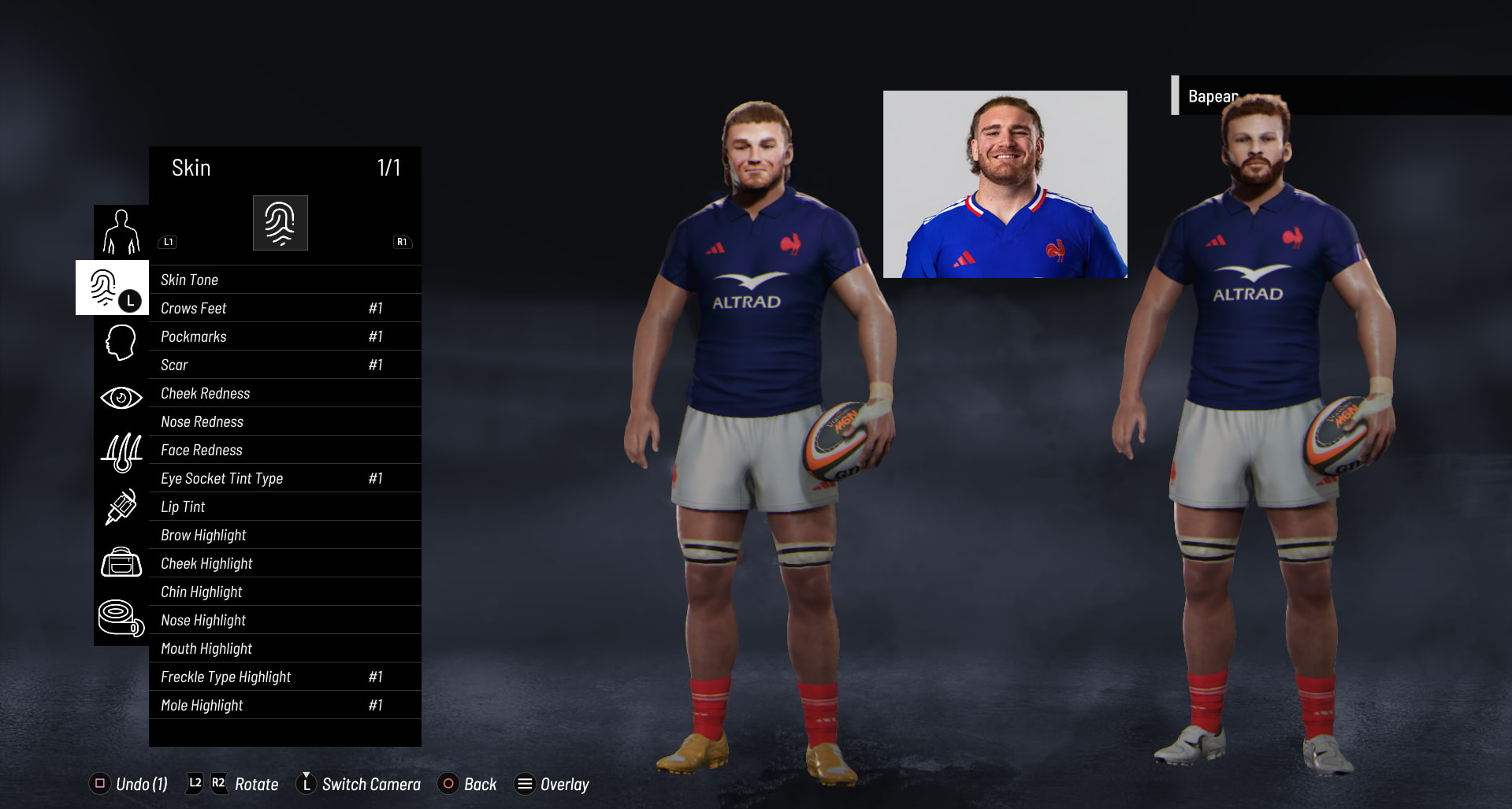1512x809 pixels.
Task: Click the reference player photo thumbnail
Action: pyautogui.click(x=1005, y=184)
